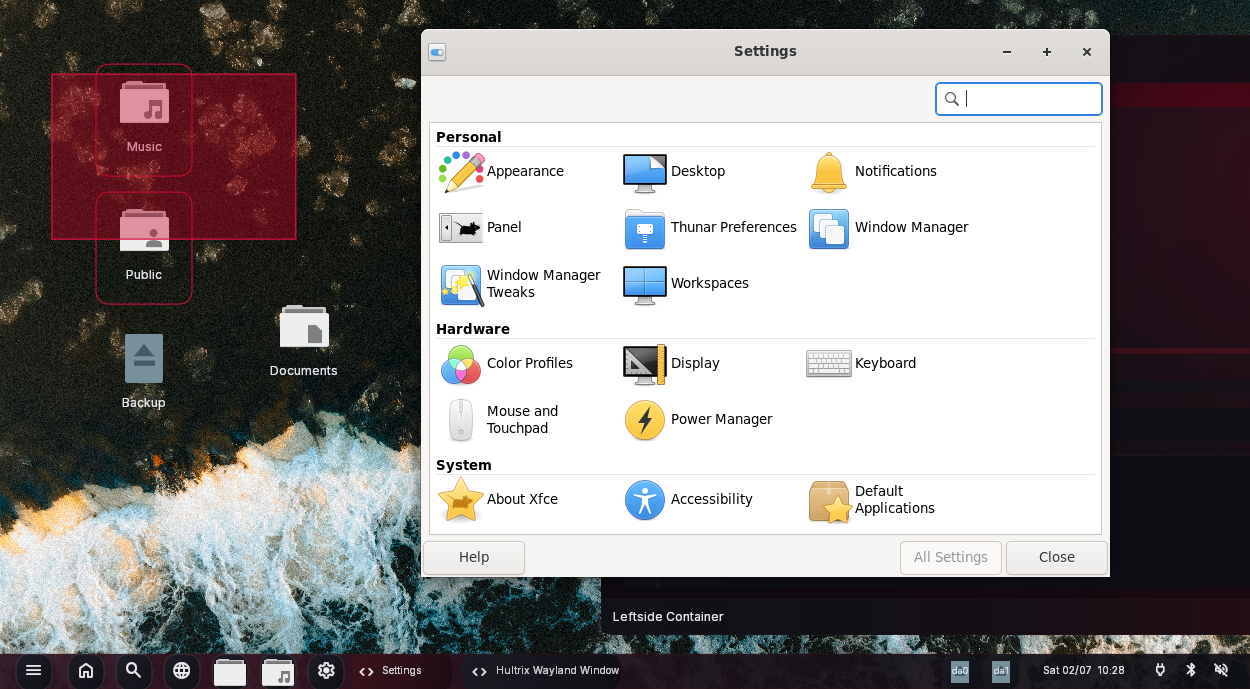Click the All Settings button
Image resolution: width=1250 pixels, height=689 pixels.
pos(950,557)
